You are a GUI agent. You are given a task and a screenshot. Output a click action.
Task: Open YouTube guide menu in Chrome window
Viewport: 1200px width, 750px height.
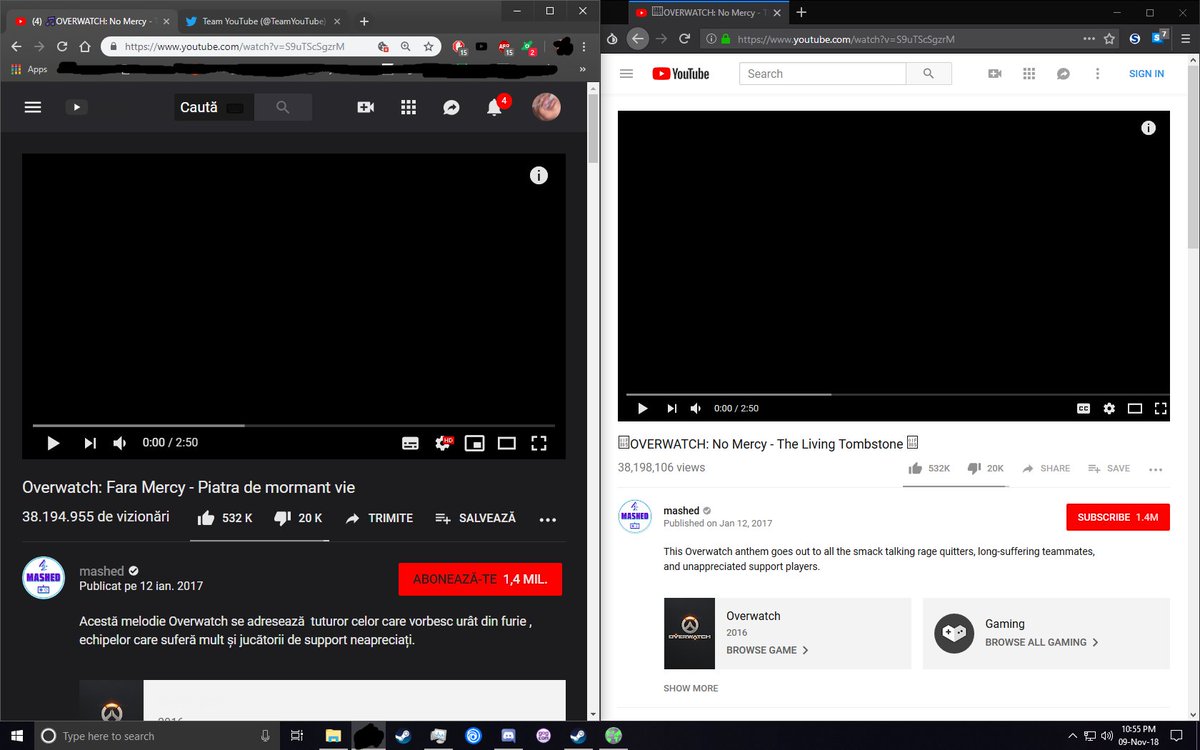pos(33,107)
